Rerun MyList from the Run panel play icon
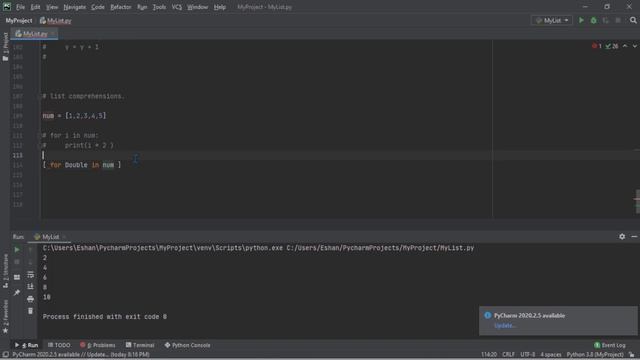This screenshot has width=640, height=360. point(17,249)
